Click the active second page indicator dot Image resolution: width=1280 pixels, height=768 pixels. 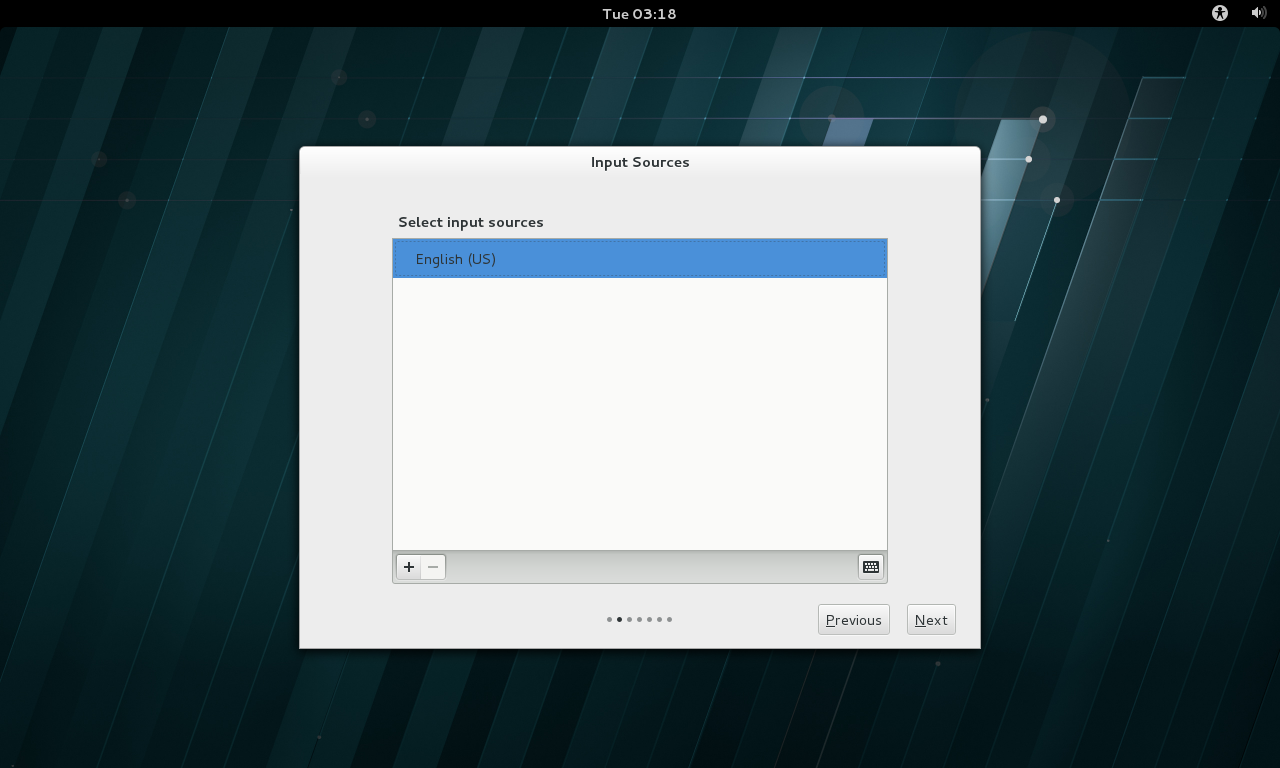(619, 620)
